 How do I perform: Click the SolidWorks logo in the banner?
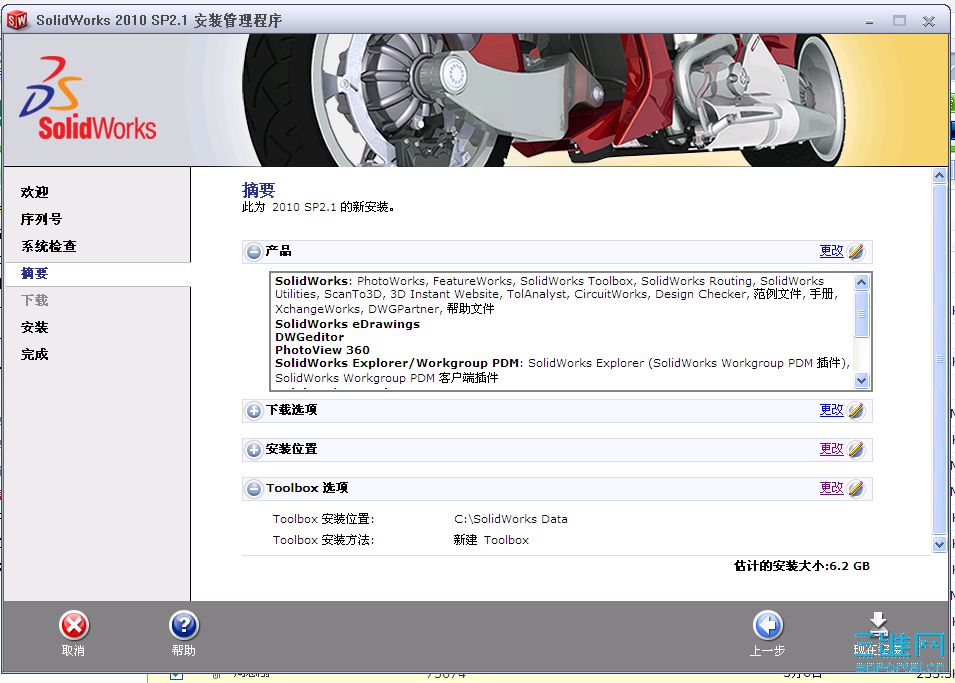[x=88, y=99]
